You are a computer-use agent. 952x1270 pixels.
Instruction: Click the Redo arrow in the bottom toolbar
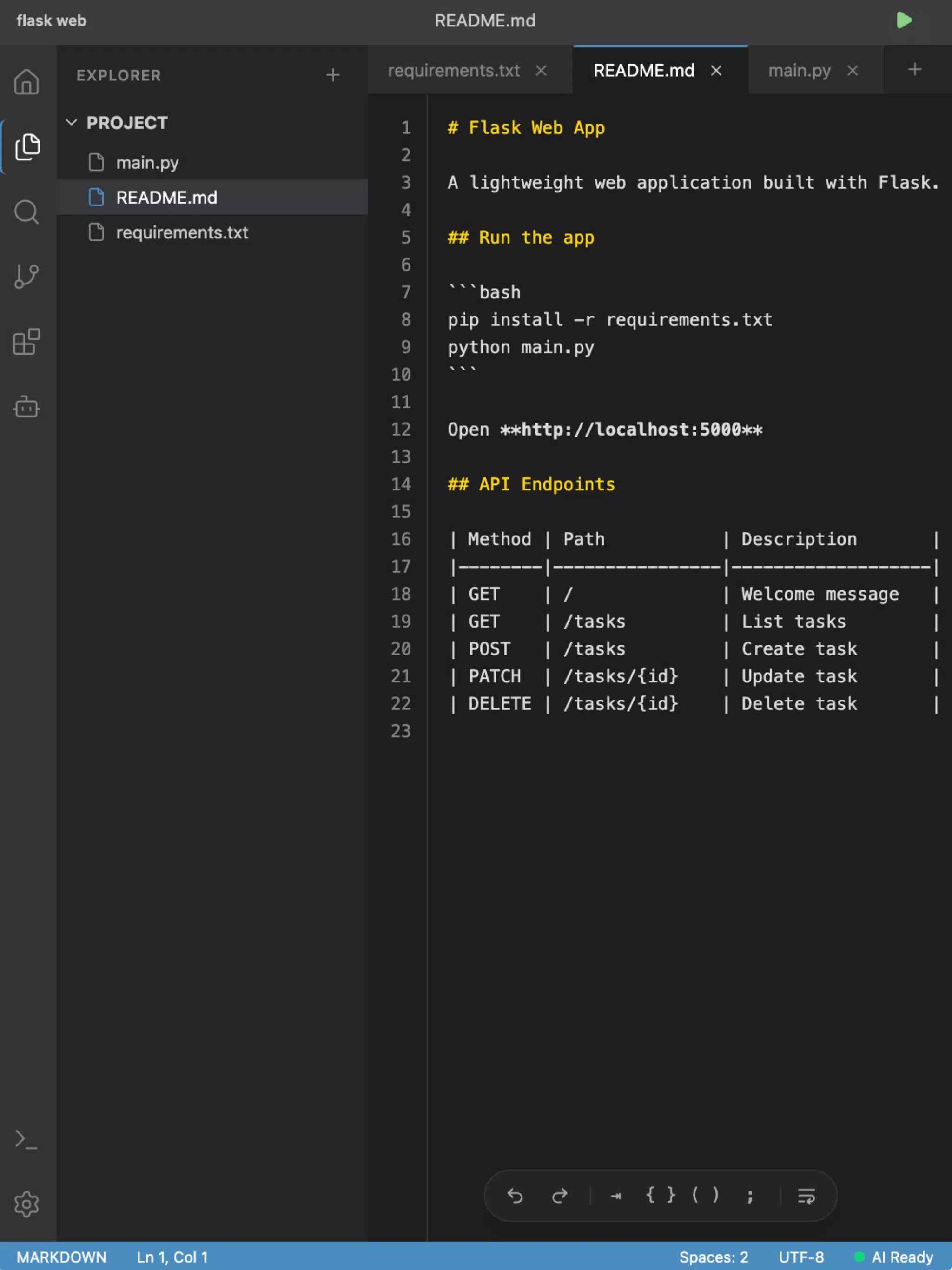[x=559, y=1195]
